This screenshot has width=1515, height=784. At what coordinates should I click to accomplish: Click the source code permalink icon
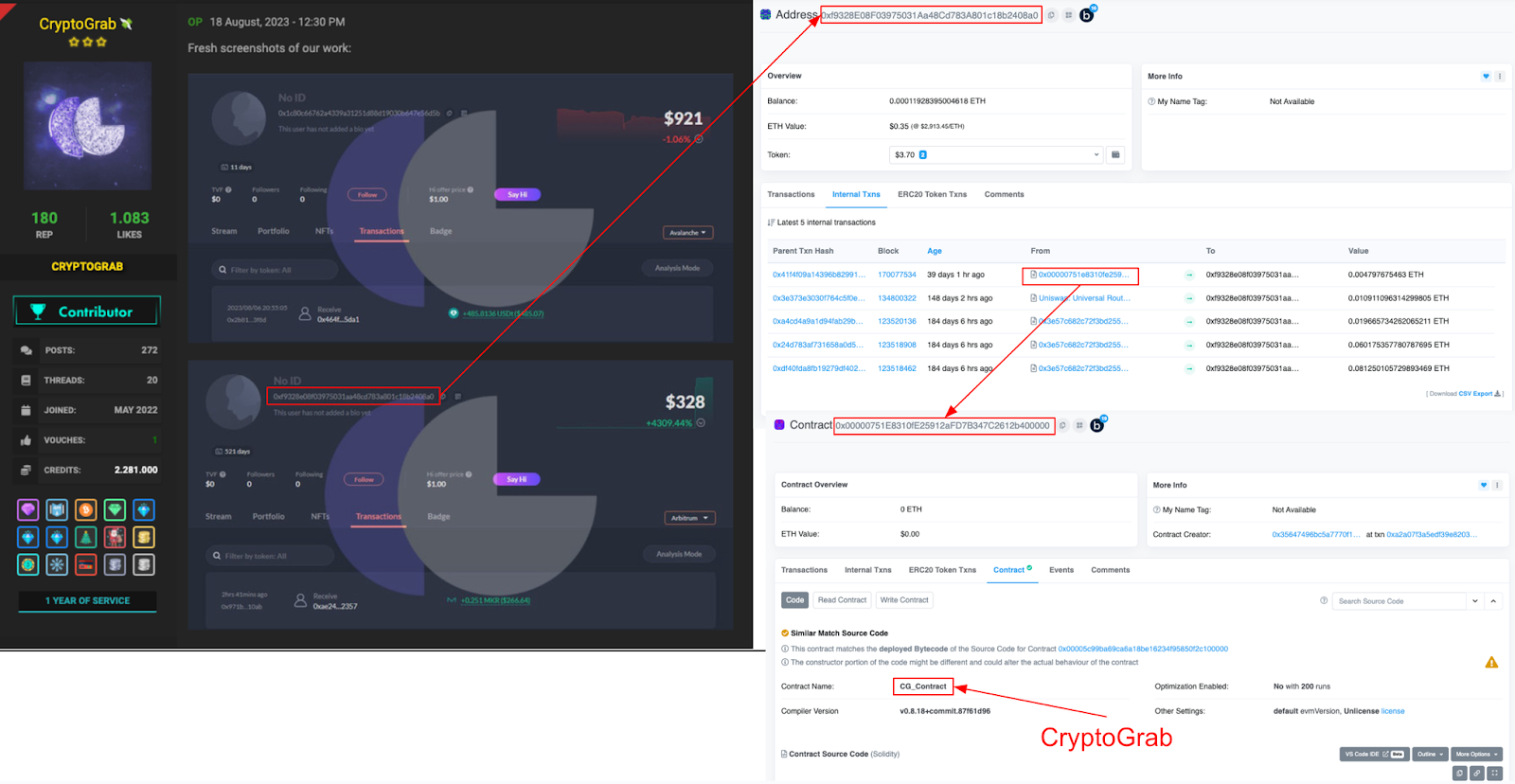pyautogui.click(x=1477, y=774)
